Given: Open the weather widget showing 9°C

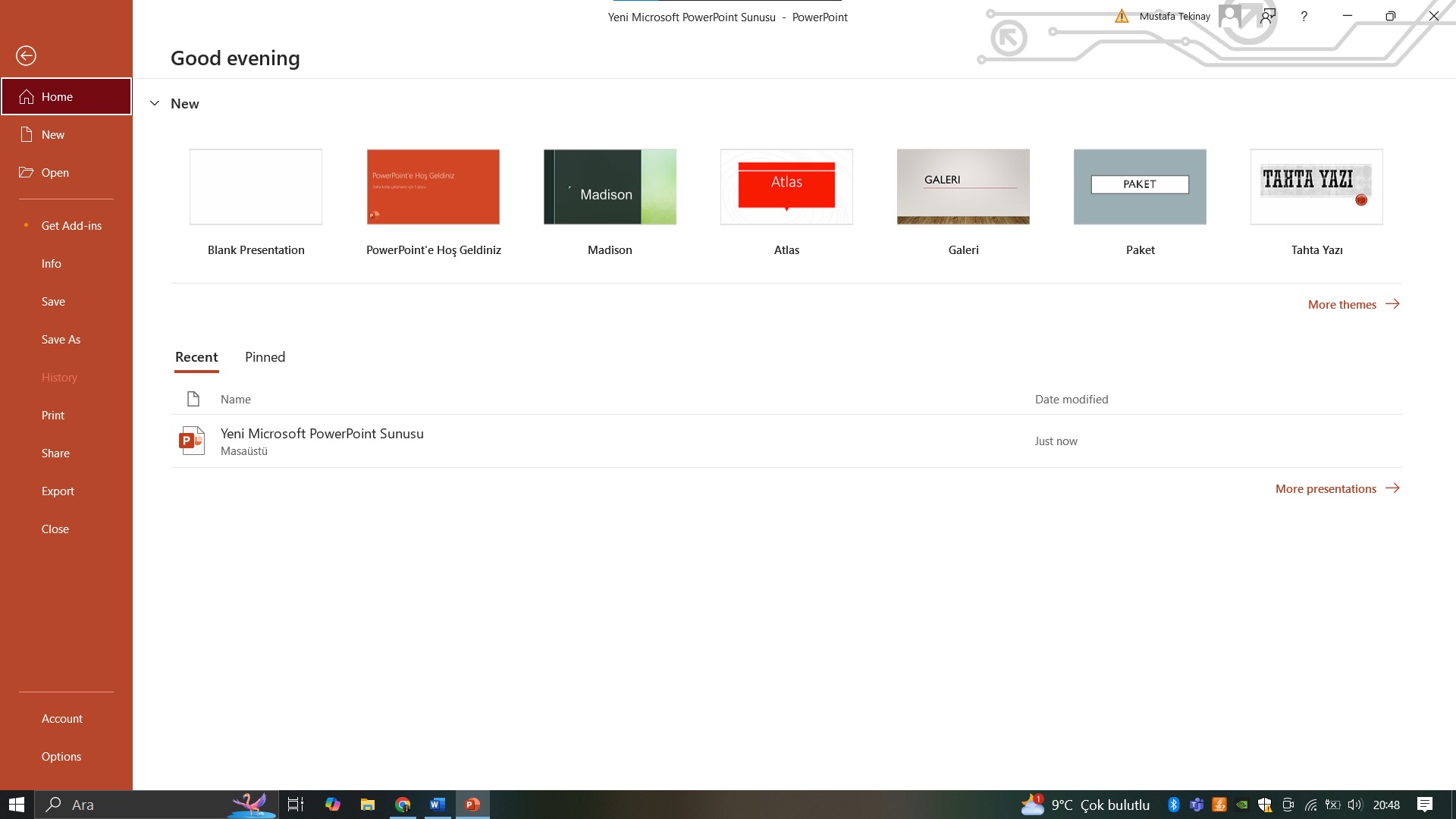Looking at the screenshot, I should point(1085,805).
